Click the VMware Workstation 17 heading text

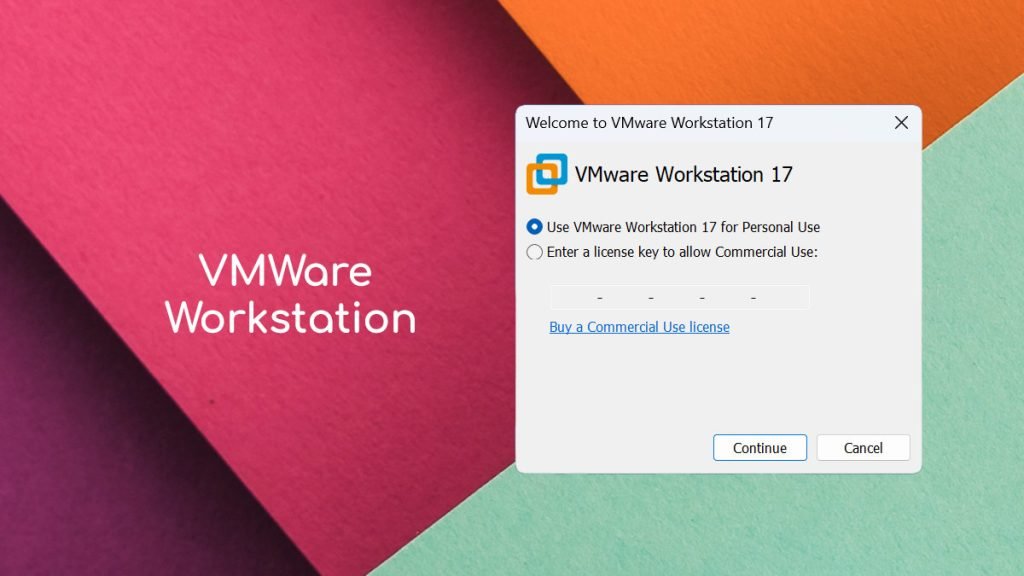pyautogui.click(x=683, y=174)
